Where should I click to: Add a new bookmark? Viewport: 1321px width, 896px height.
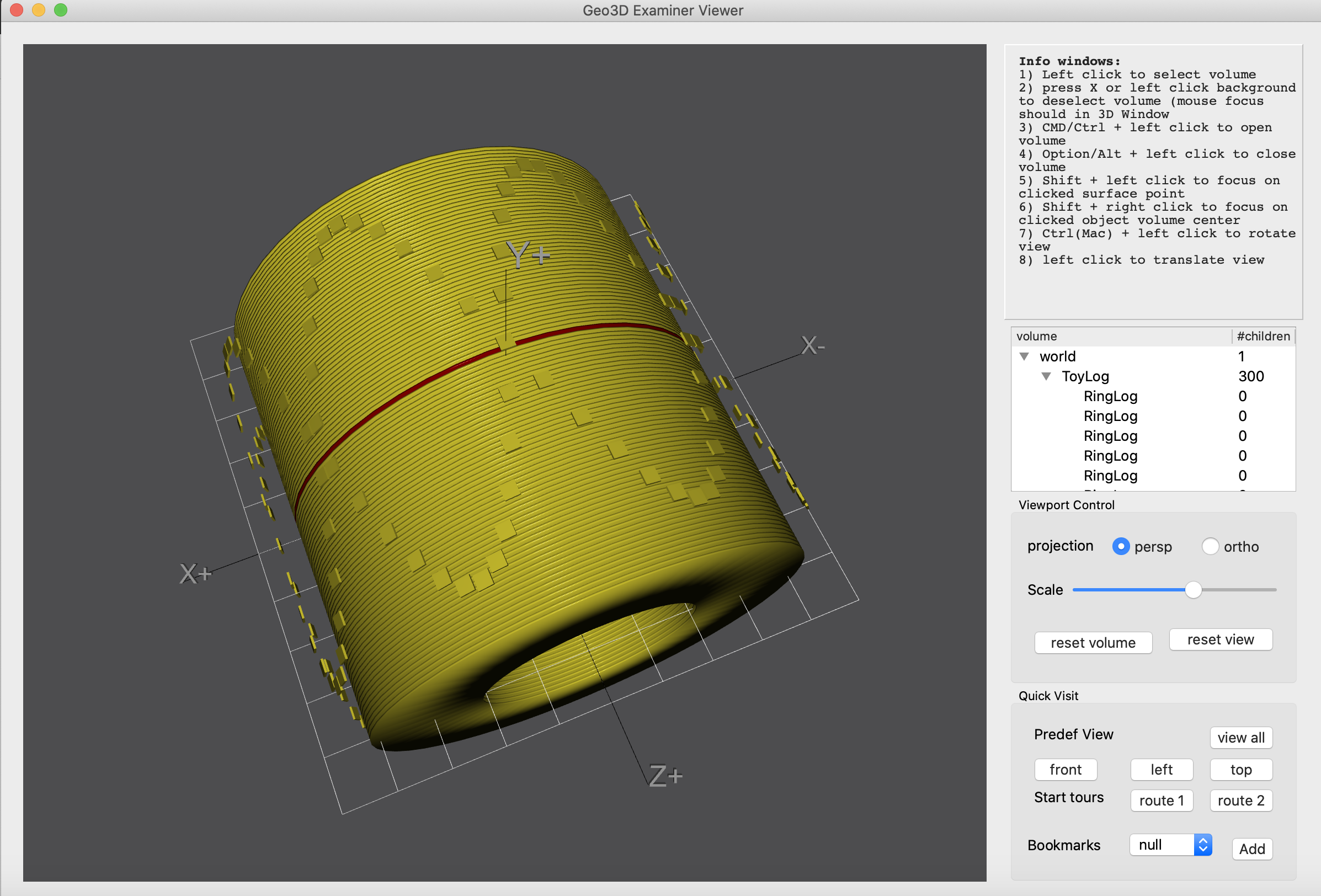(x=1251, y=849)
